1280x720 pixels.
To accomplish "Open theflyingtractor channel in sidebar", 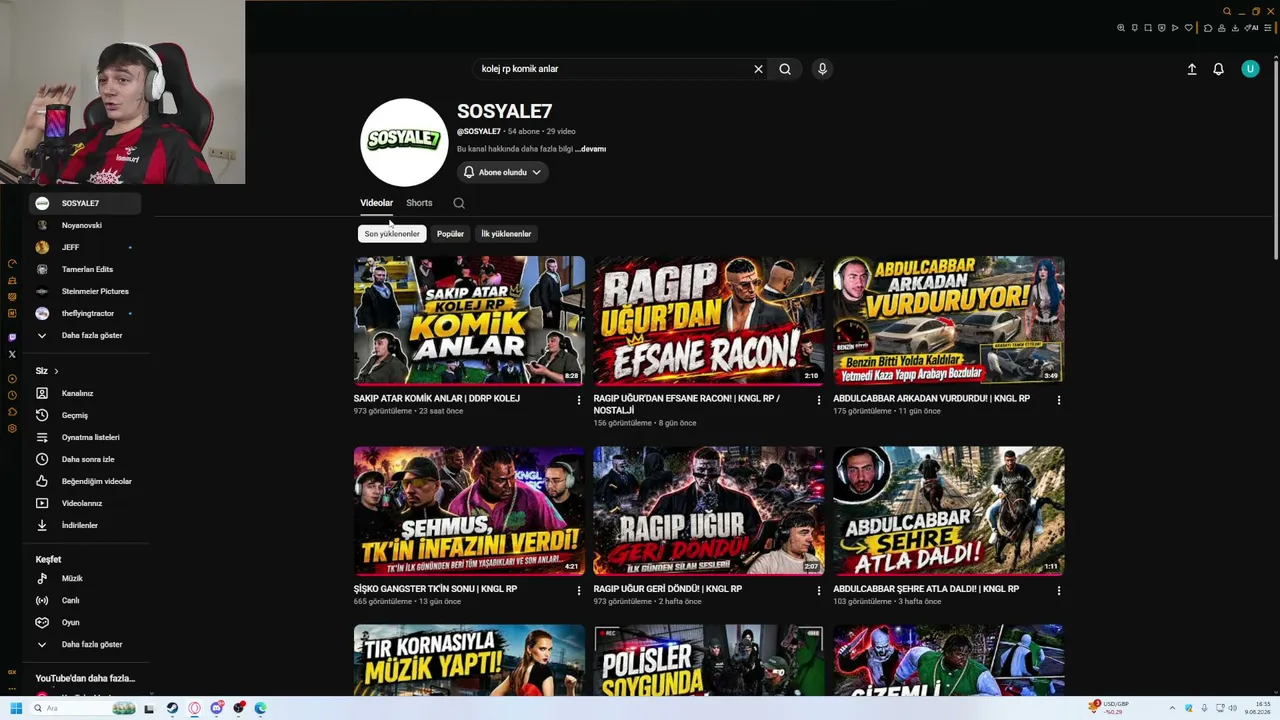I will [x=85, y=313].
